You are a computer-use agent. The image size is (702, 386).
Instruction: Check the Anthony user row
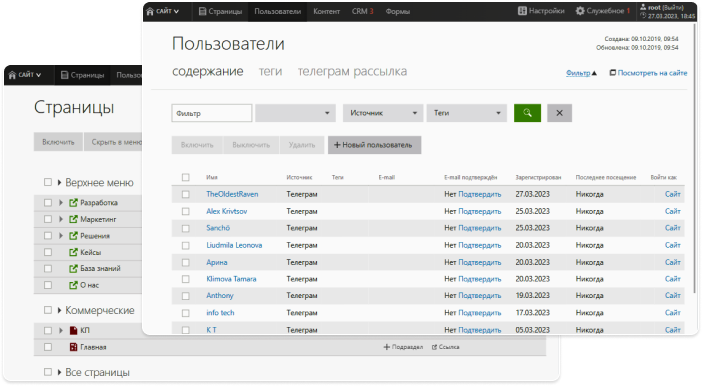tap(185, 296)
